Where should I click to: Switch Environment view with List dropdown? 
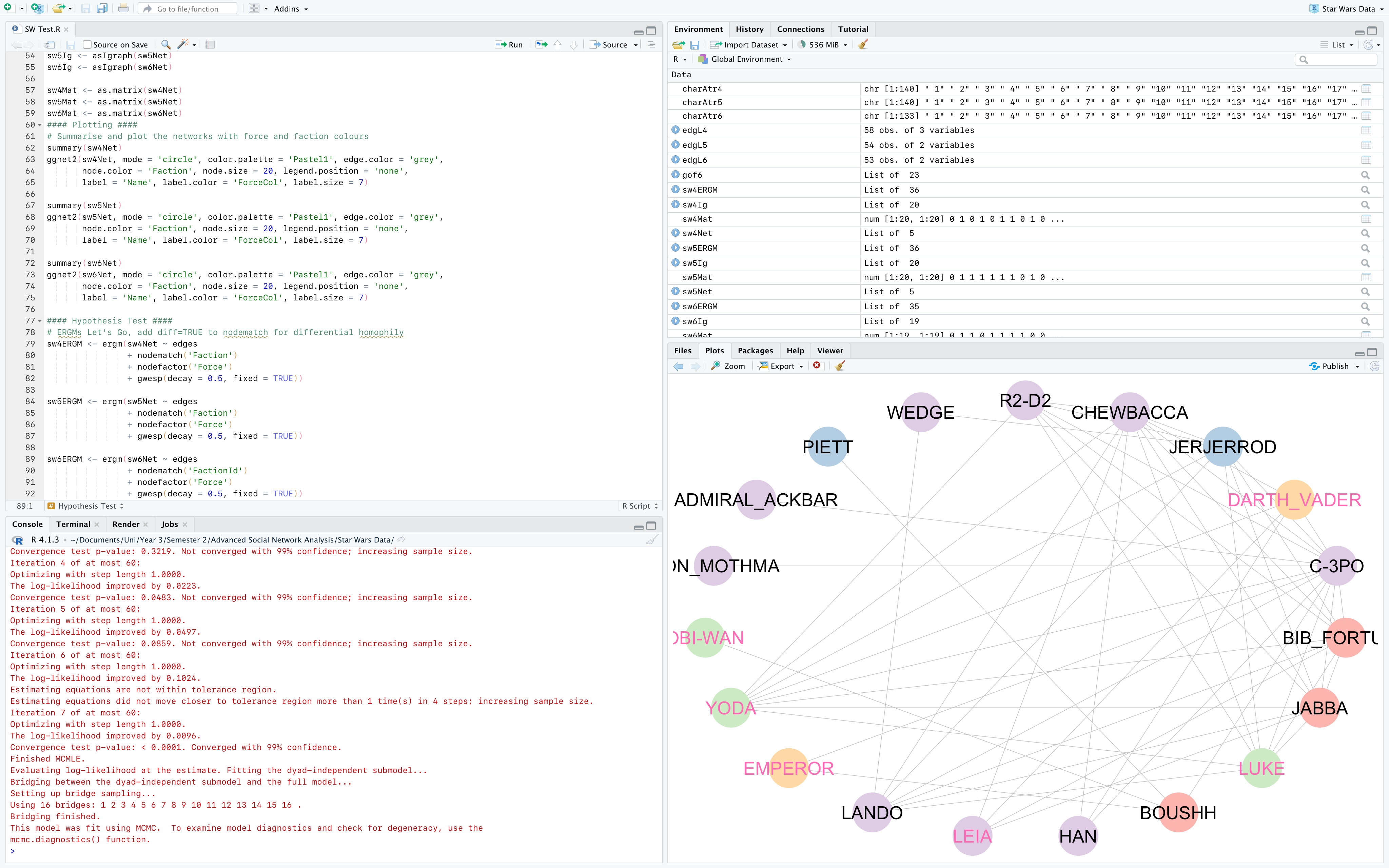[x=1337, y=45]
